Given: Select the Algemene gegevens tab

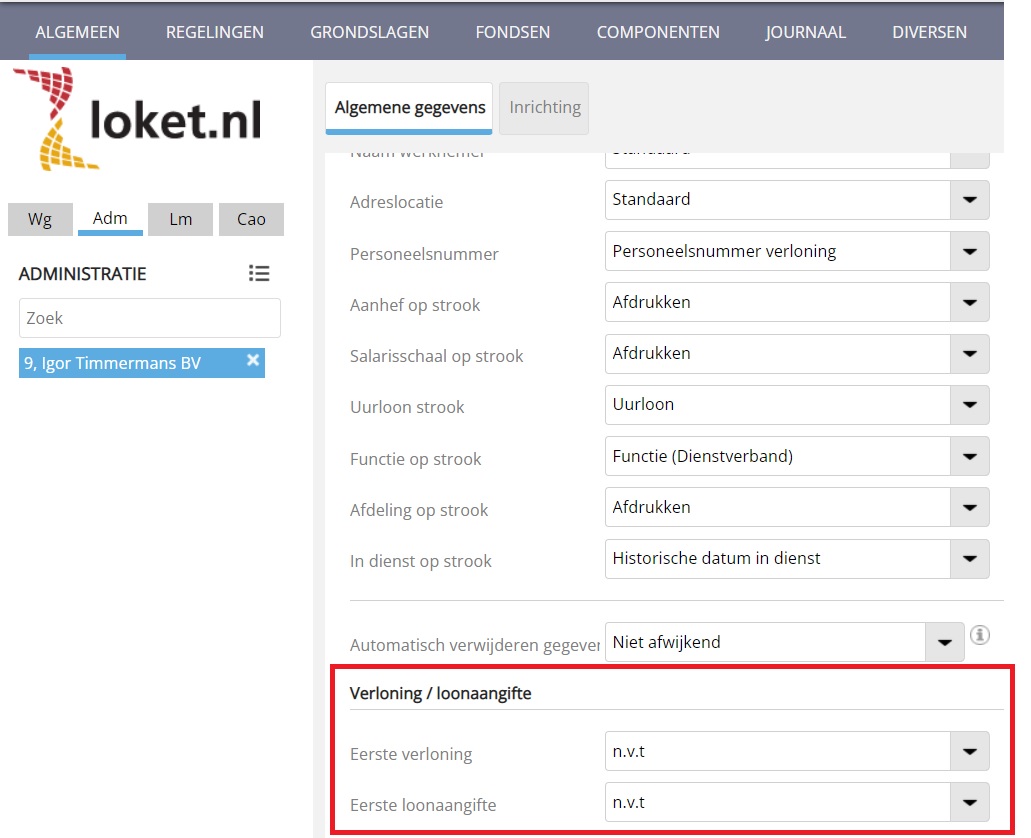Looking at the screenshot, I should click(x=409, y=108).
